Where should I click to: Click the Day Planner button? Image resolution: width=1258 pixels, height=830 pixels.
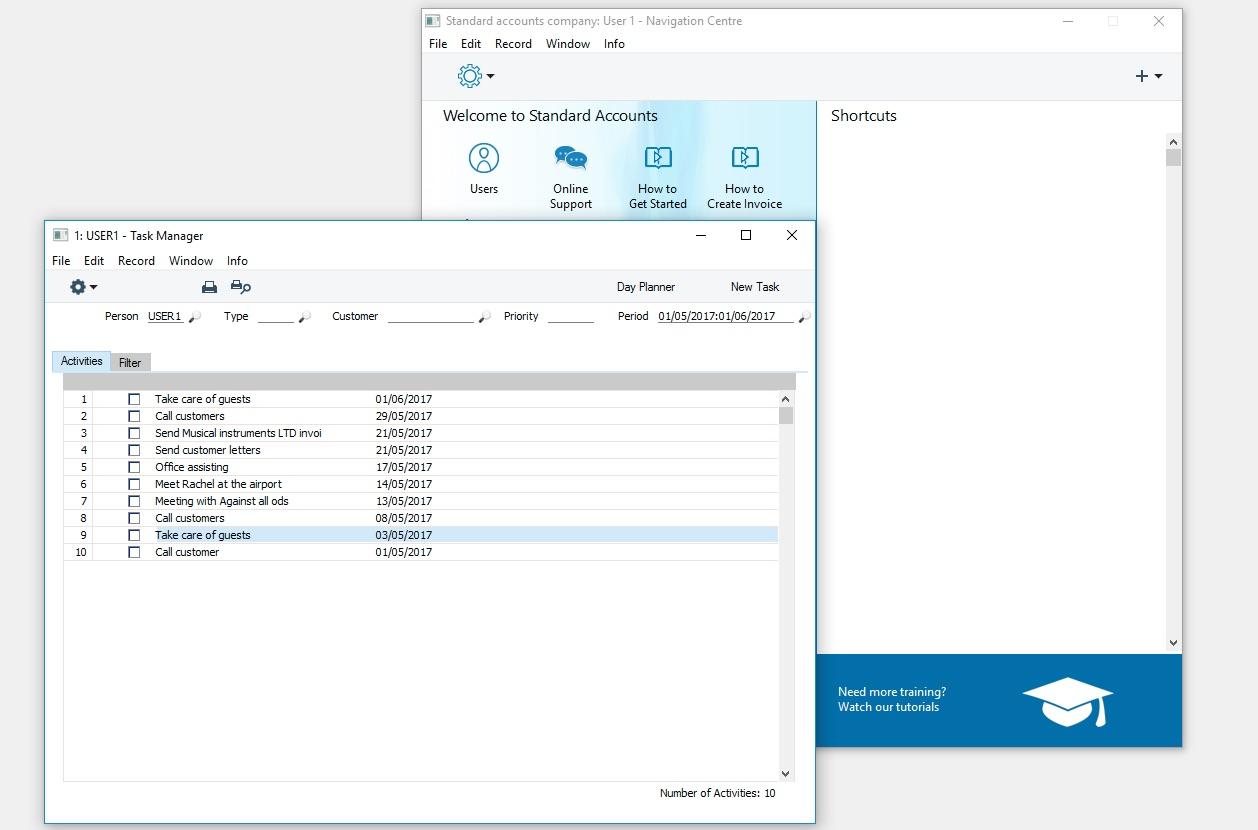click(646, 287)
